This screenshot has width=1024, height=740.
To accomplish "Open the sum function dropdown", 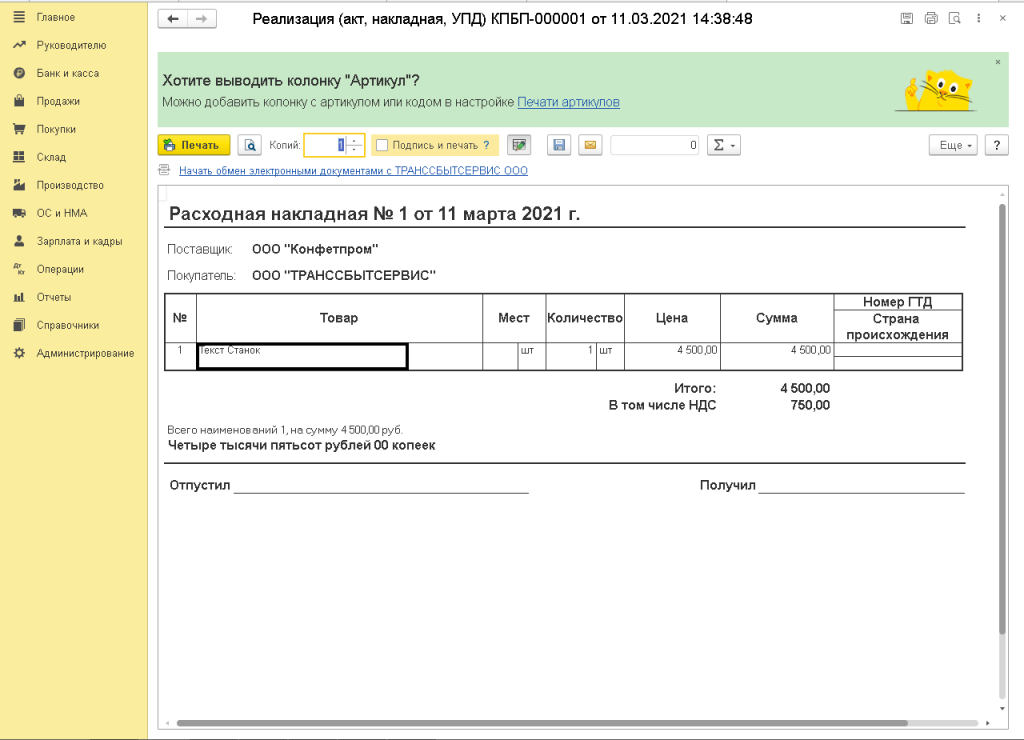I will tap(723, 145).
